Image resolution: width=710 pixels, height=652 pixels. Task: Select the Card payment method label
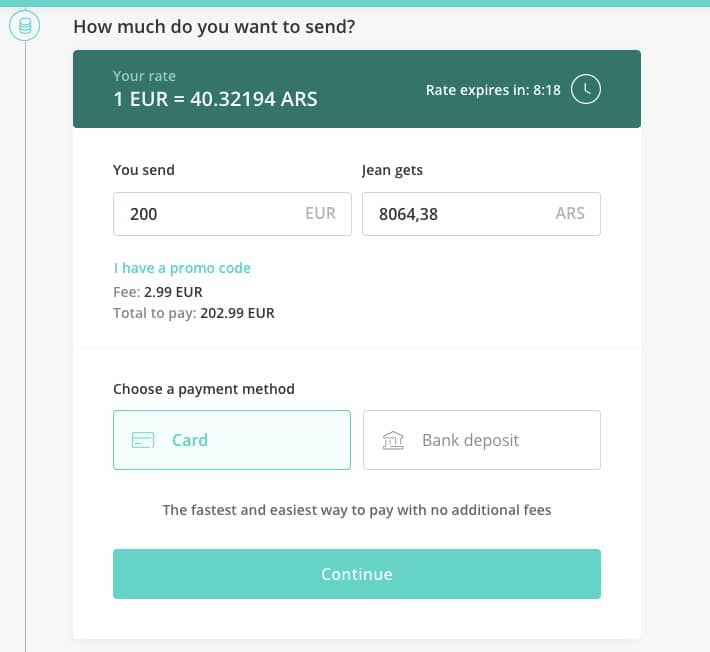pos(190,440)
